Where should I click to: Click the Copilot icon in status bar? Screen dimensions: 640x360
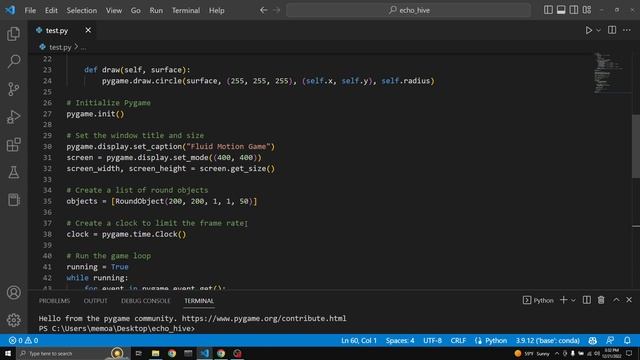pos(593,340)
